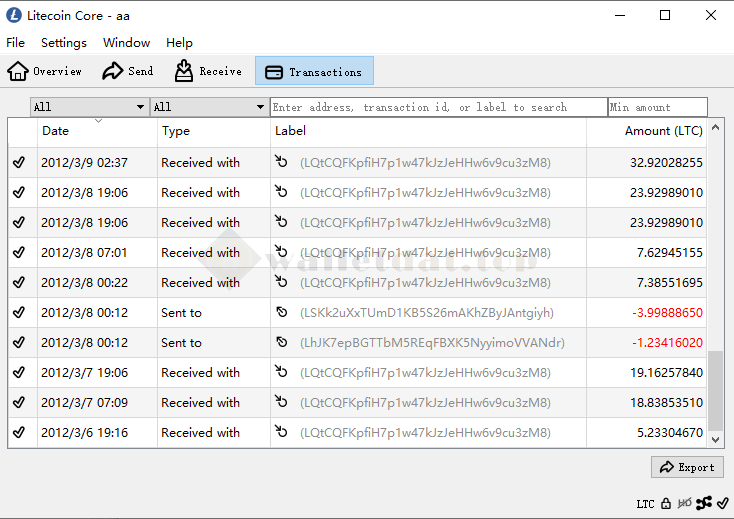The height and width of the screenshot is (519, 734).
Task: Click the Export button
Action: [686, 467]
